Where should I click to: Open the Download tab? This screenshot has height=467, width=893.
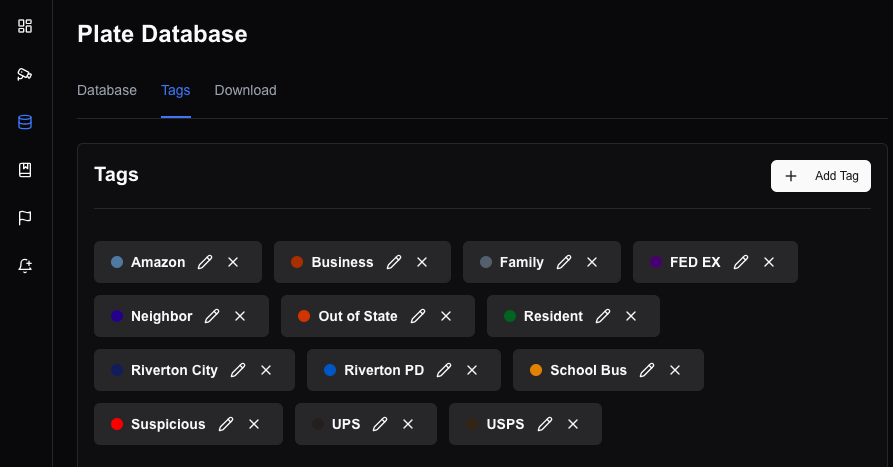coord(245,90)
